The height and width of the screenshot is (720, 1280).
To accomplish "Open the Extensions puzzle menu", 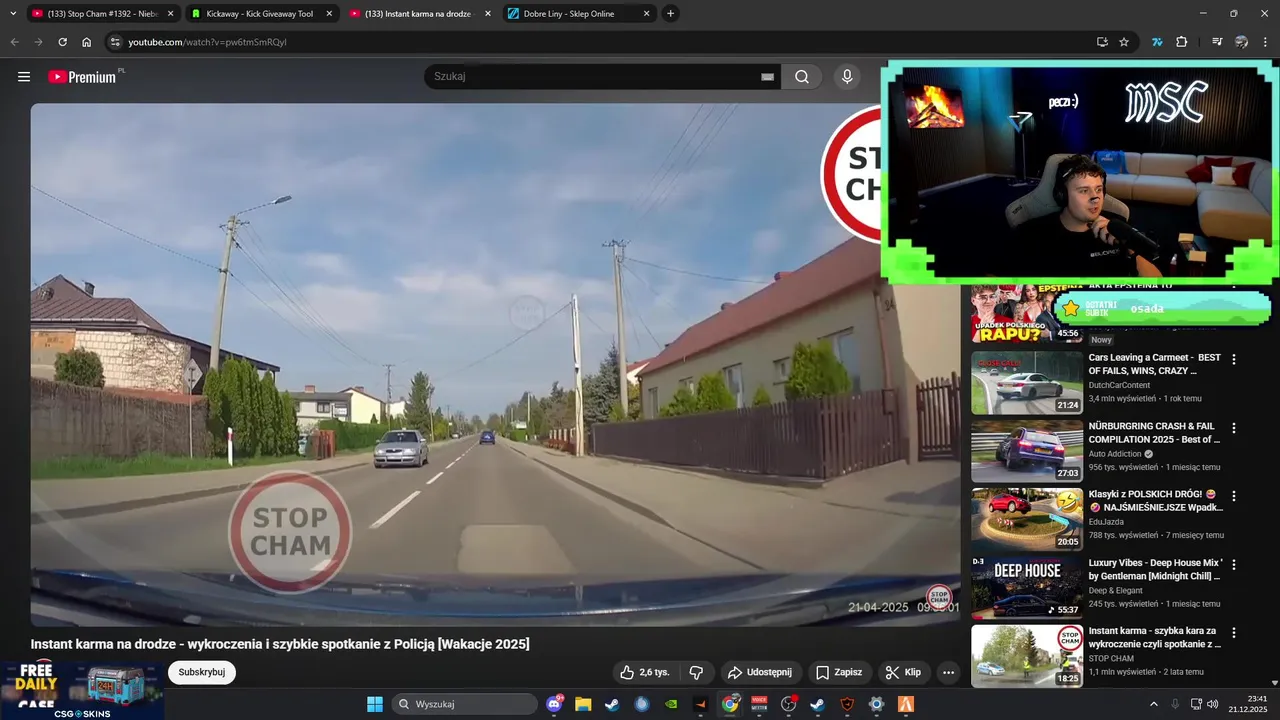I will (x=1181, y=42).
